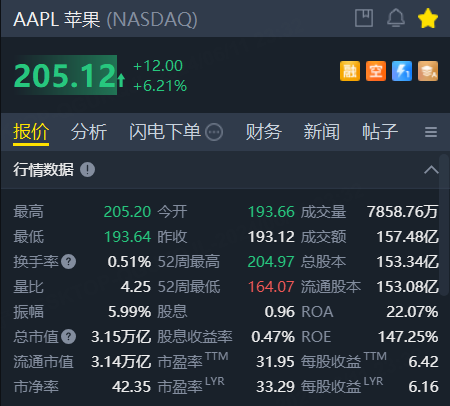450x406 pixels.
Task: Click the 流通股本 value 153.08亿
Action: (407, 287)
